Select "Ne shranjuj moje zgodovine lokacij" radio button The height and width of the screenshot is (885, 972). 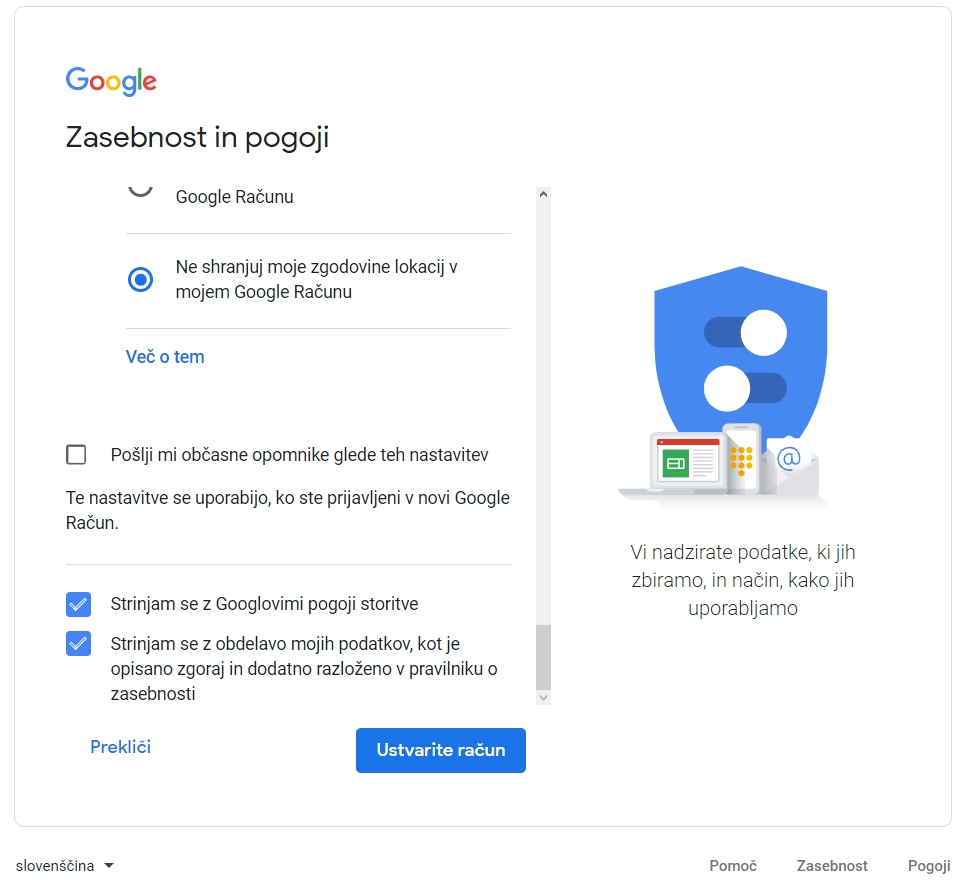point(141,280)
